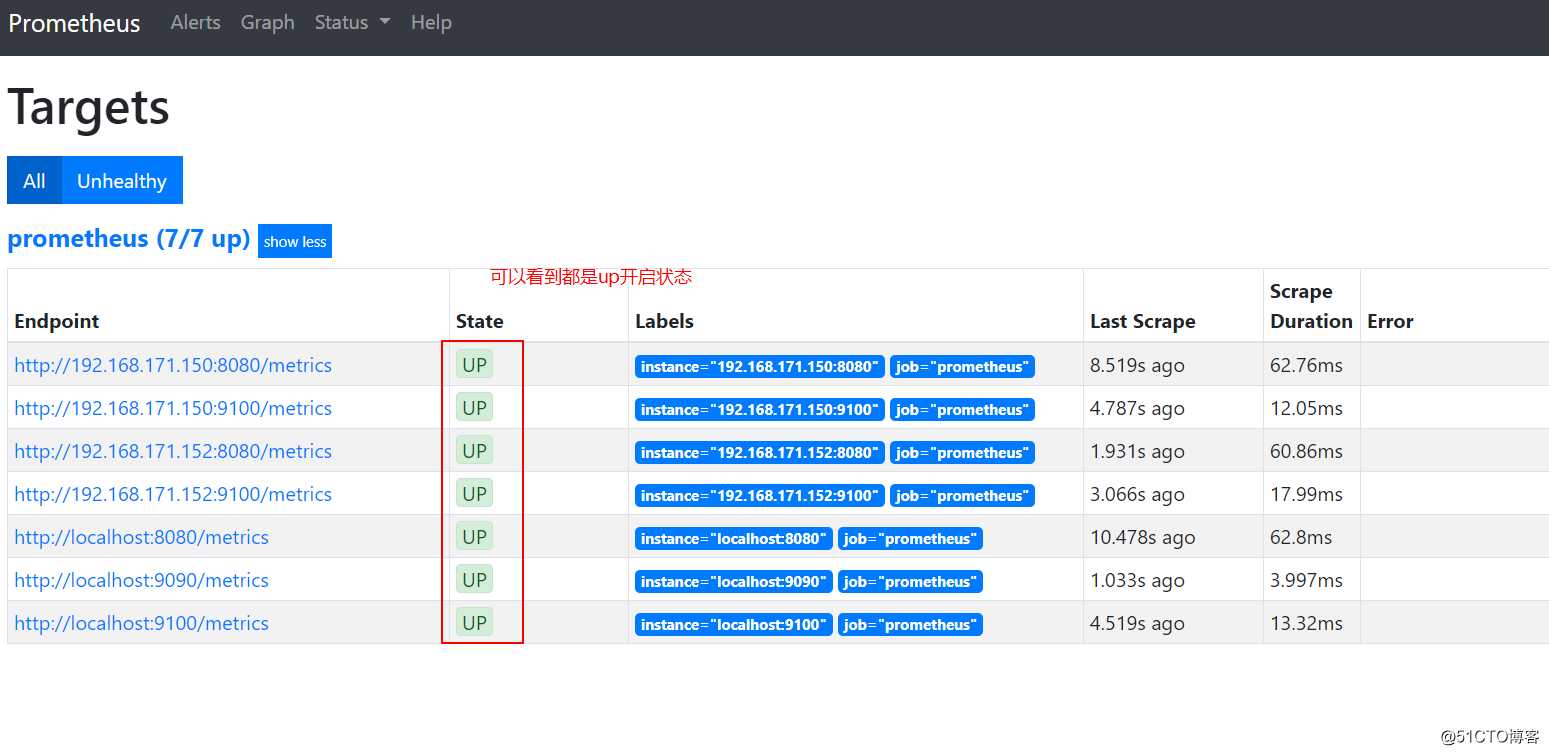Click the Scrape Duration column header

1311,306
